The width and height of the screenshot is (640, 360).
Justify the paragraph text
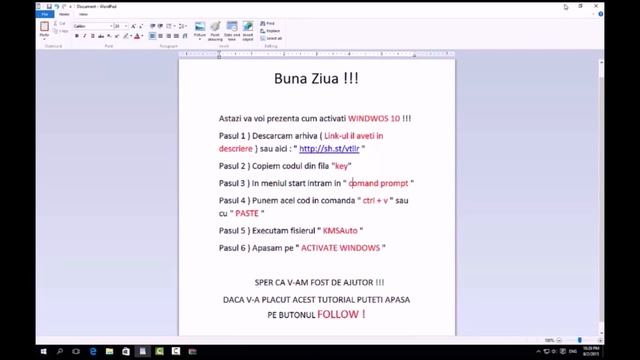[x=176, y=36]
